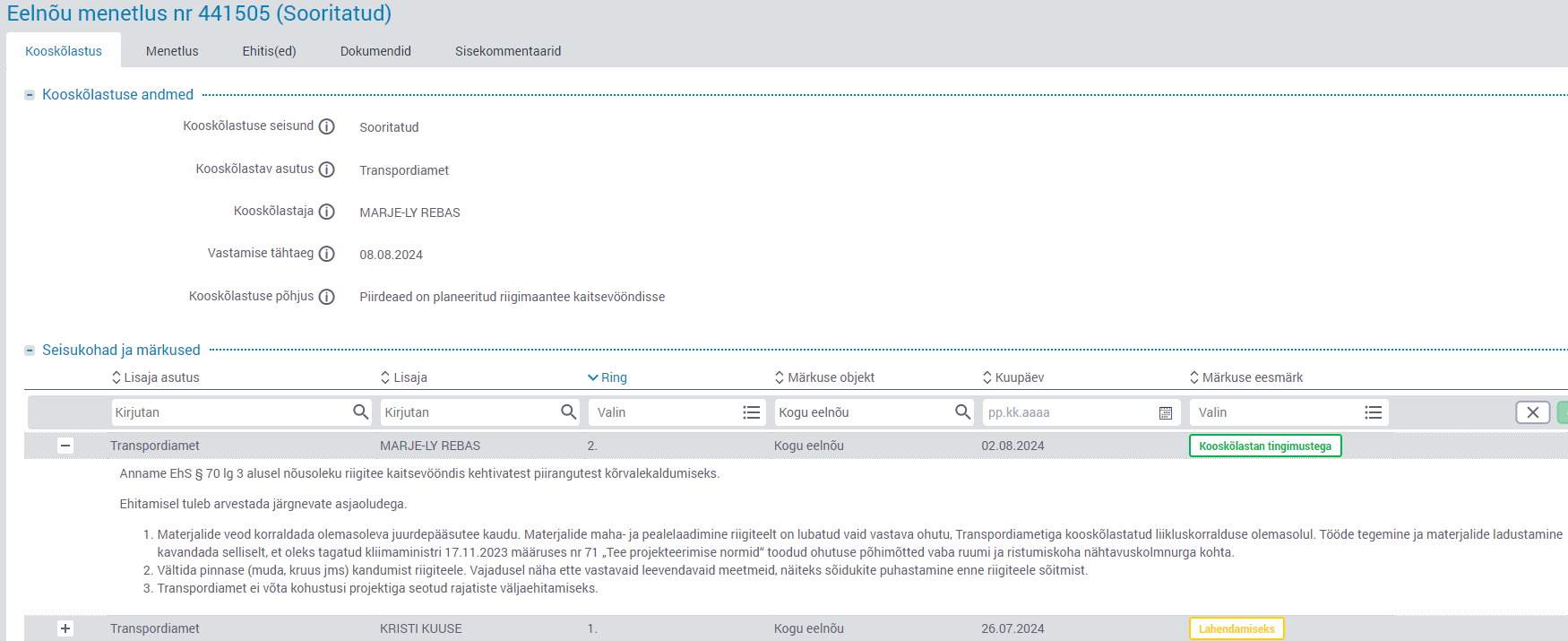1568x641 pixels.
Task: Click MARJE-LY REBAS approver name
Action: pyautogui.click(x=409, y=212)
